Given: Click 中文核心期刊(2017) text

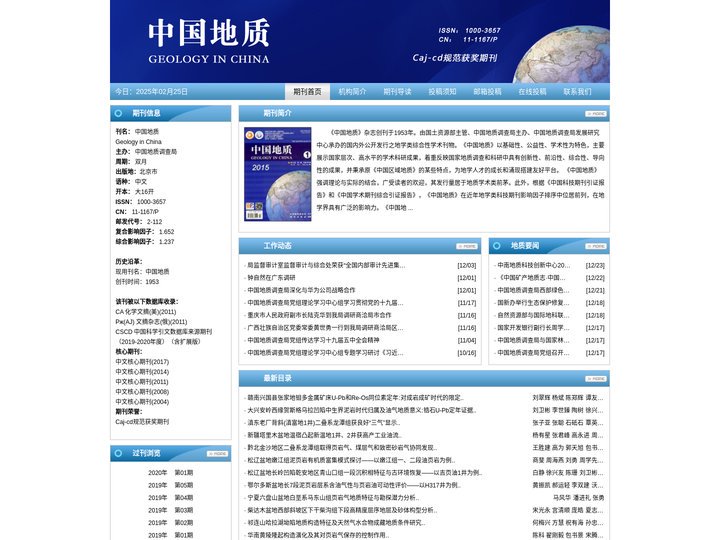Looking at the screenshot, I should click(x=142, y=362).
